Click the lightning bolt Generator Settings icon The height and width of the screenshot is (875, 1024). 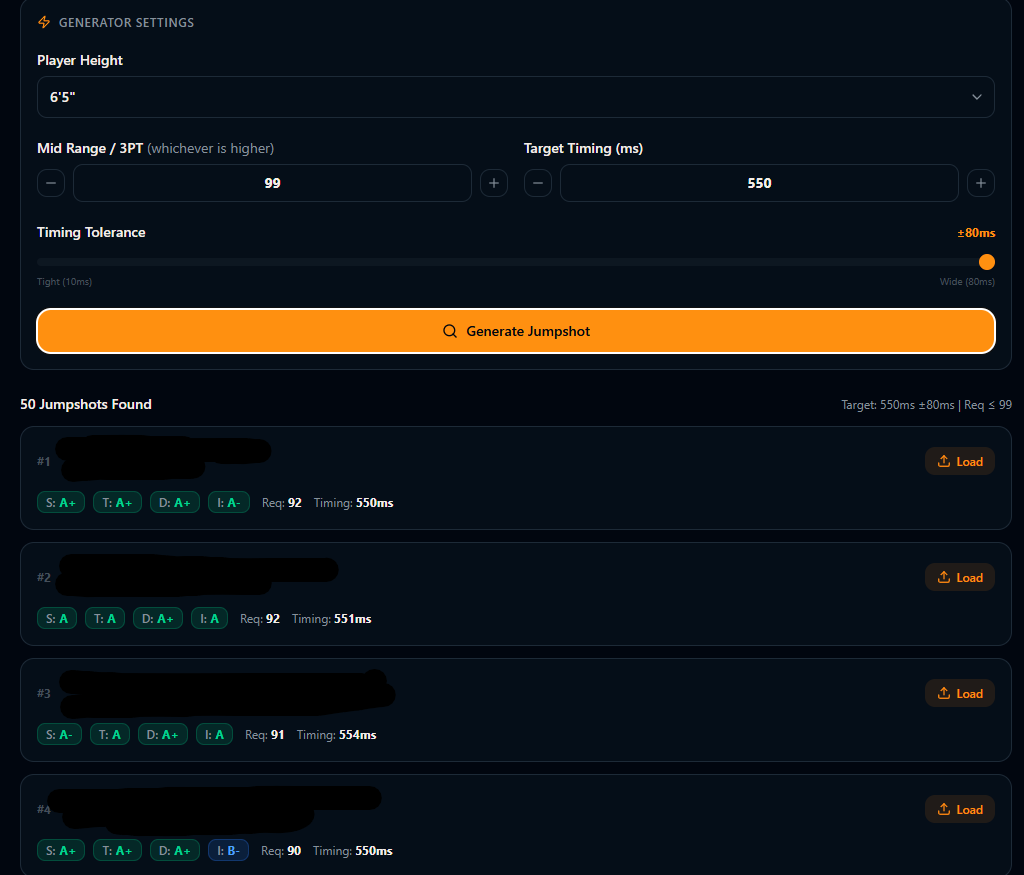44,22
